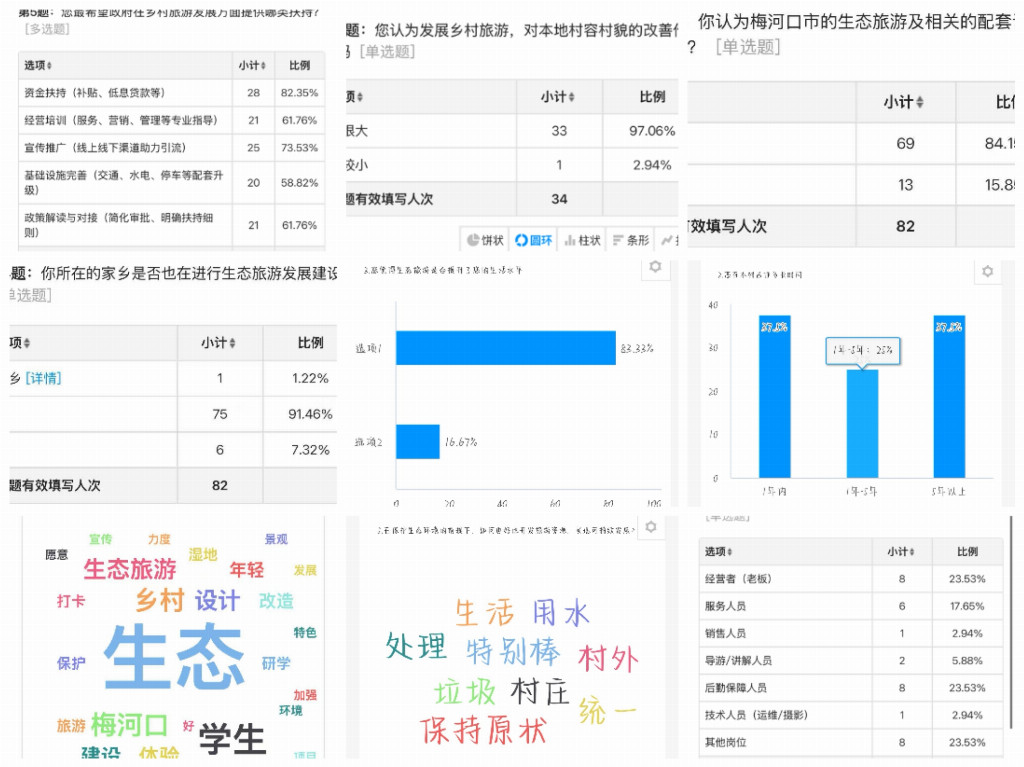Sort 选项 column in job roles table
The image size is (1024, 767).
(719, 552)
